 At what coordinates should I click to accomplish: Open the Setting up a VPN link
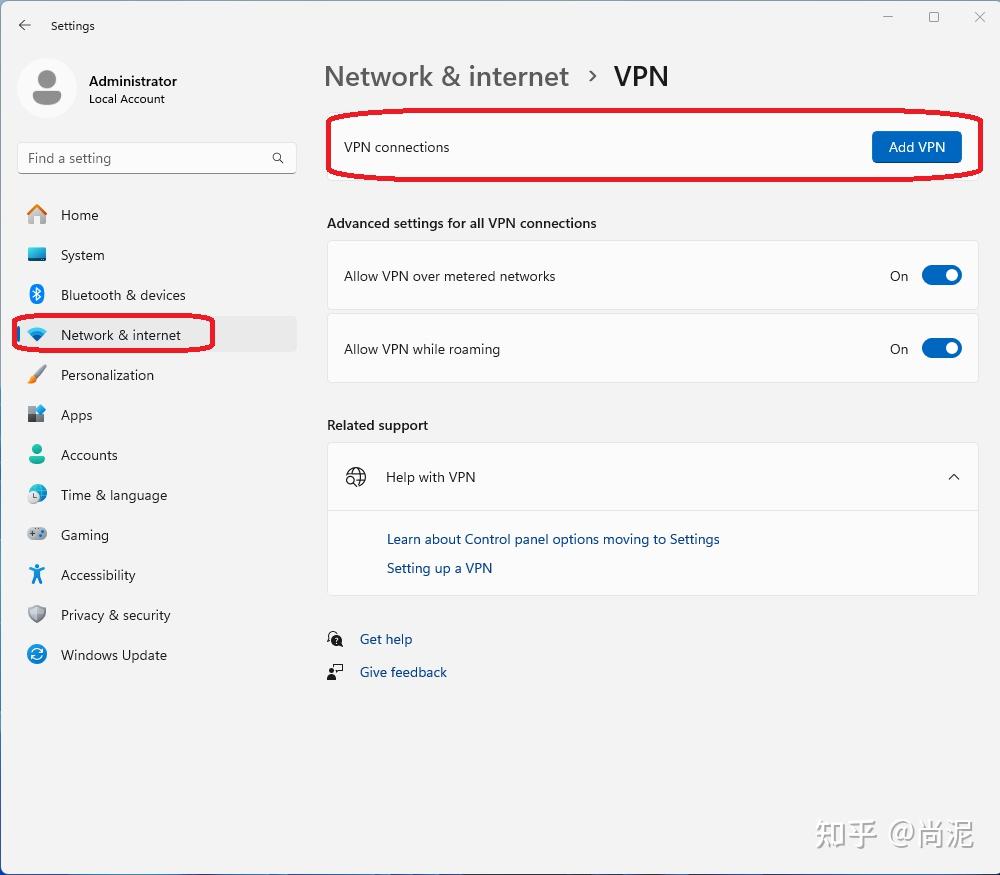pyautogui.click(x=440, y=568)
